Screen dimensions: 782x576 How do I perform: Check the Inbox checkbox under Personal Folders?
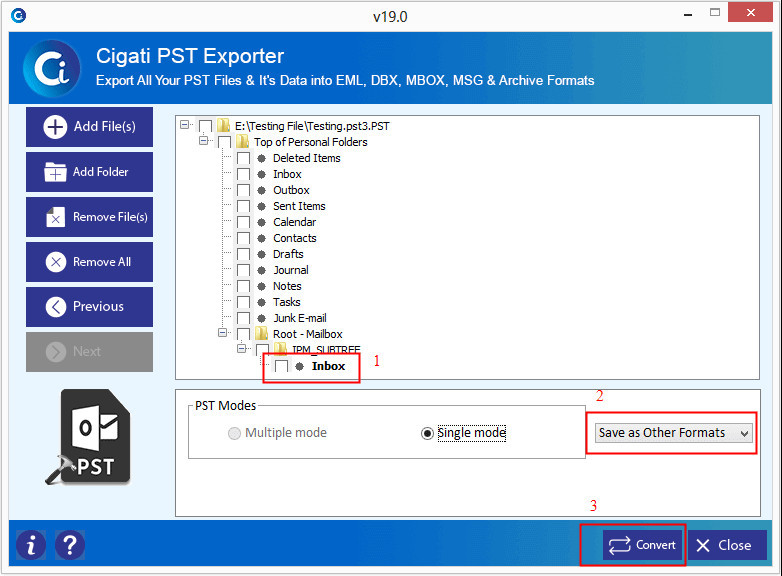pyautogui.click(x=243, y=175)
